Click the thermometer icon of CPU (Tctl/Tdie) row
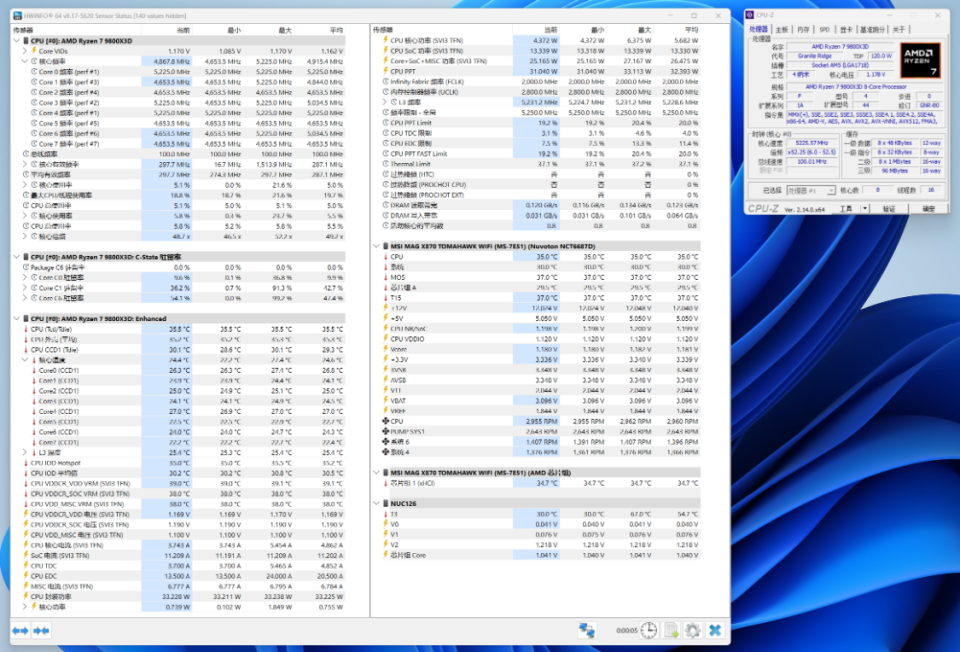960x652 pixels. (x=26, y=329)
